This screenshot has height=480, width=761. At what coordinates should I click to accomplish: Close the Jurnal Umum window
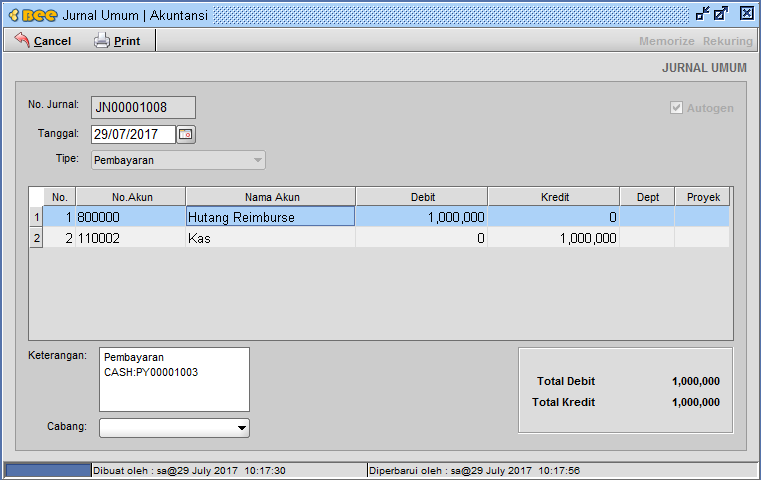[746, 14]
